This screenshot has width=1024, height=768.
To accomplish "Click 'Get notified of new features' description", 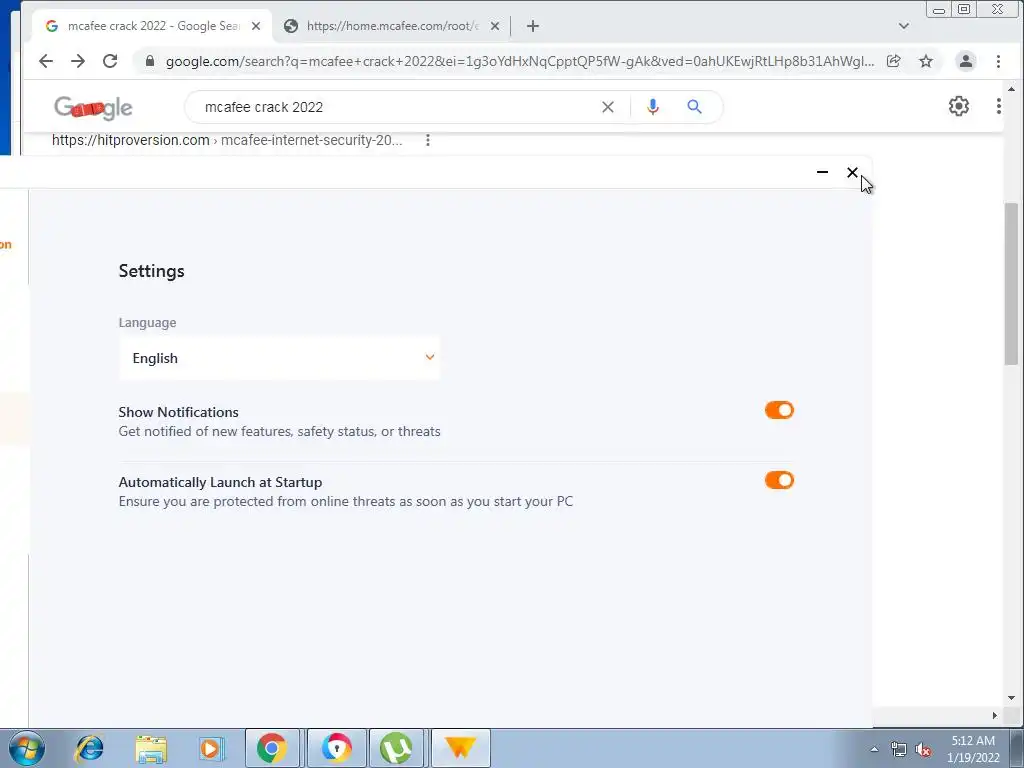I will pos(280,431).
